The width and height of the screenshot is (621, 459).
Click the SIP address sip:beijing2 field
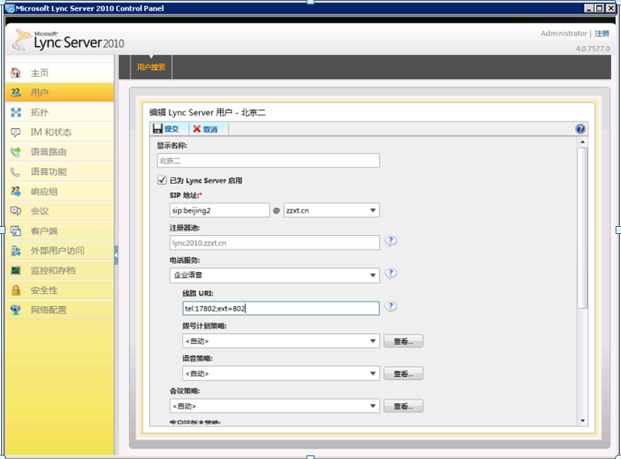click(x=219, y=210)
